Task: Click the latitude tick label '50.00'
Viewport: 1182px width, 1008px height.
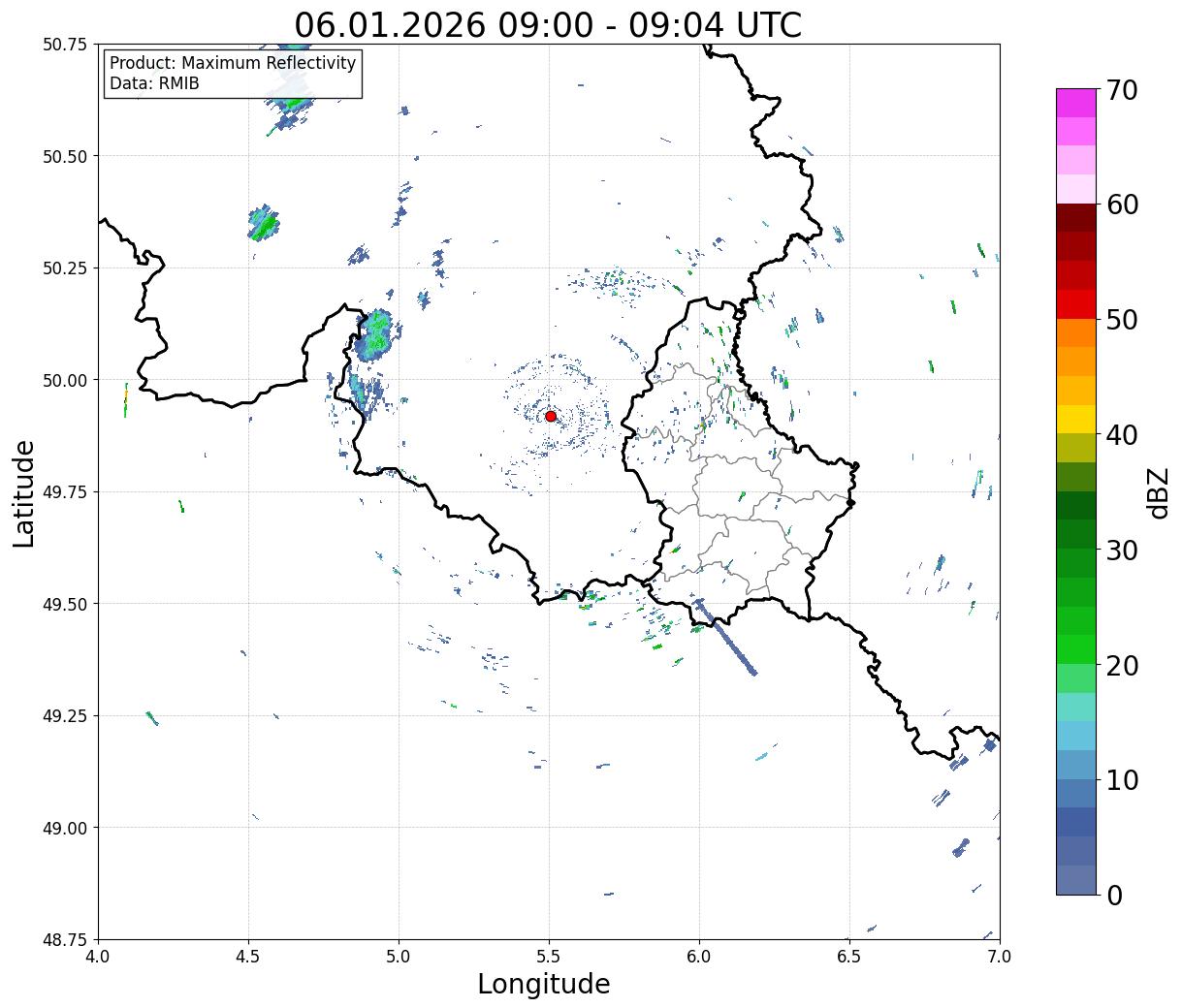Action: pos(64,380)
